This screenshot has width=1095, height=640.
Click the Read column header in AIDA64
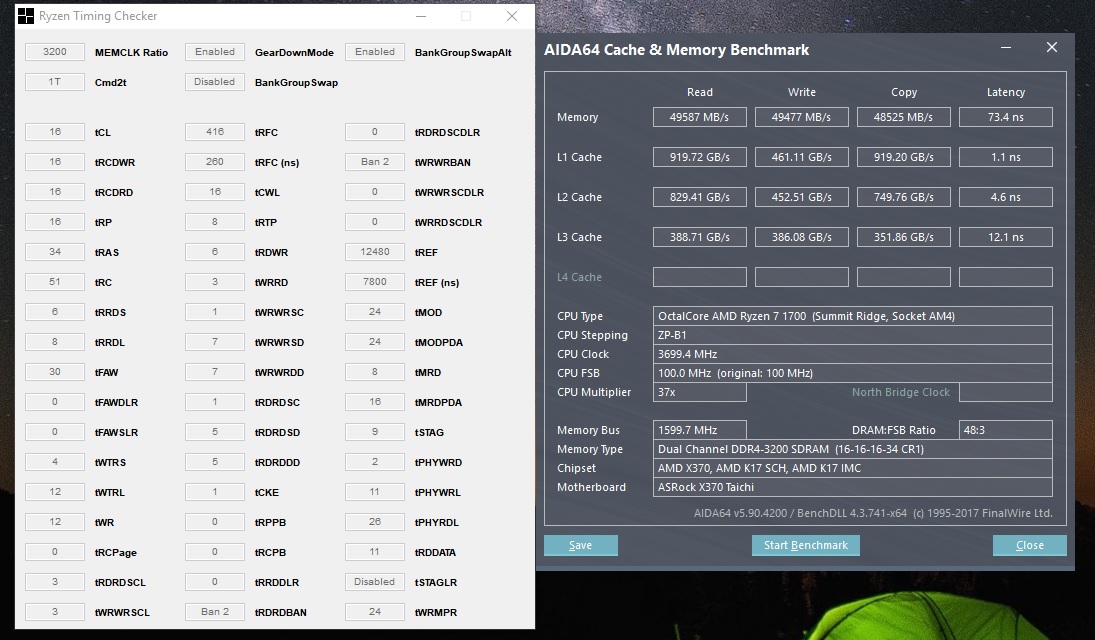click(700, 92)
